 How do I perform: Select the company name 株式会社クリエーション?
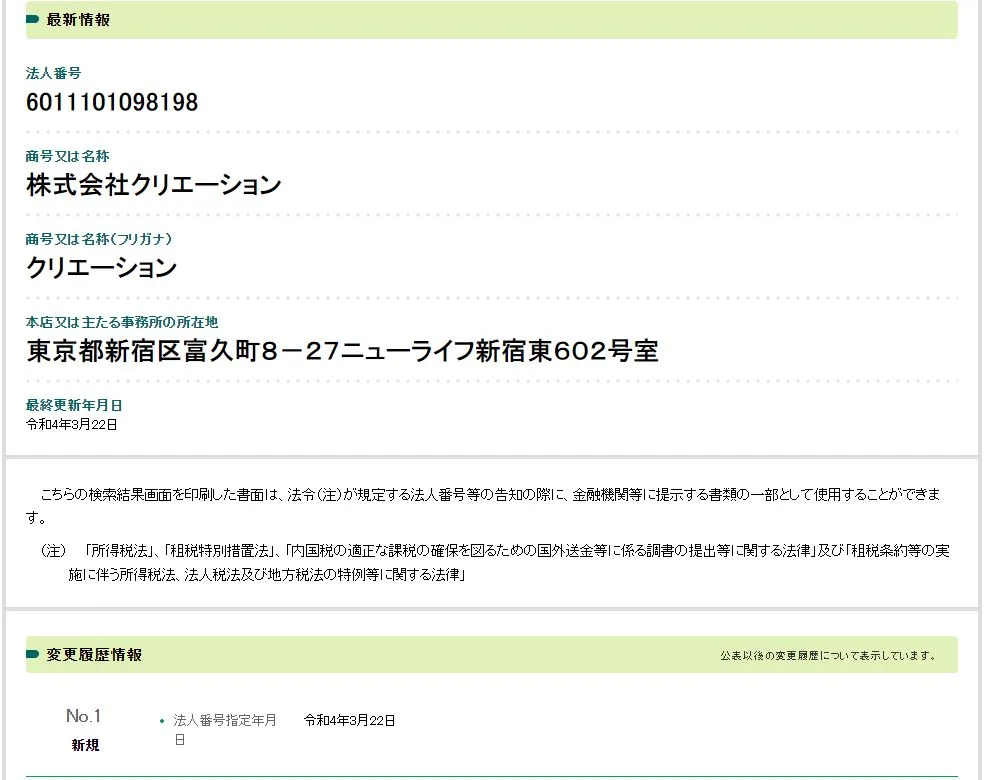tap(153, 185)
